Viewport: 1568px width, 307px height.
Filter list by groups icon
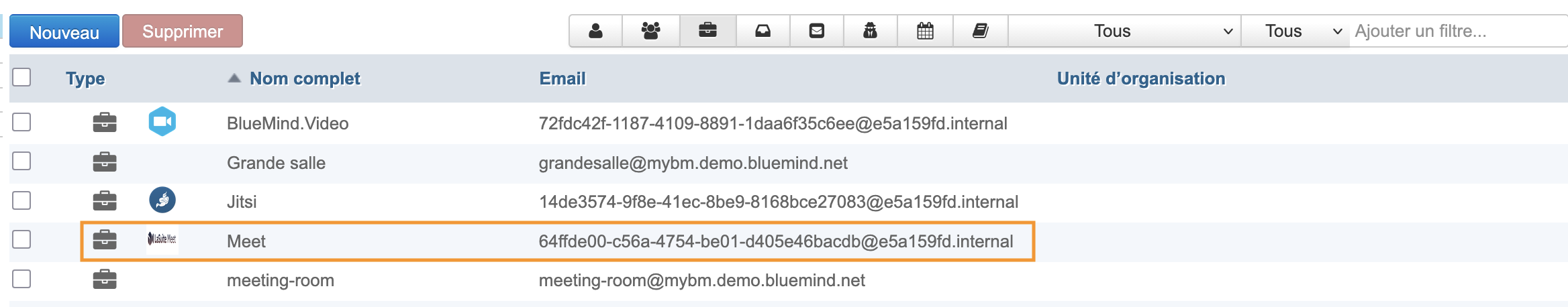(x=650, y=31)
